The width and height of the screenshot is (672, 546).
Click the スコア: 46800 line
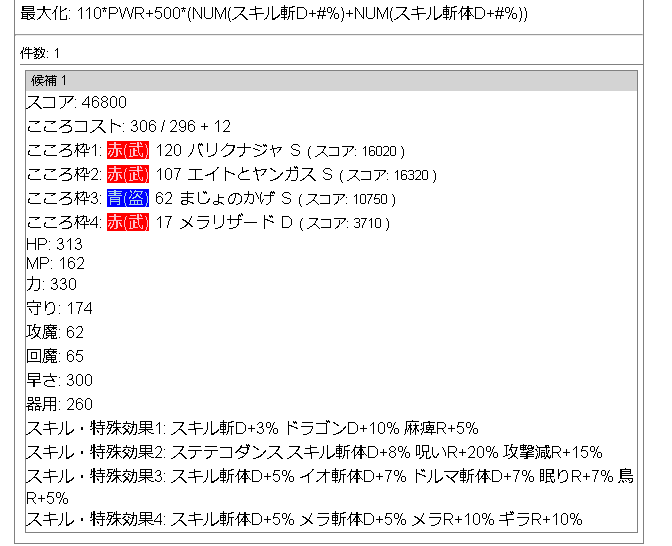pos(76,102)
